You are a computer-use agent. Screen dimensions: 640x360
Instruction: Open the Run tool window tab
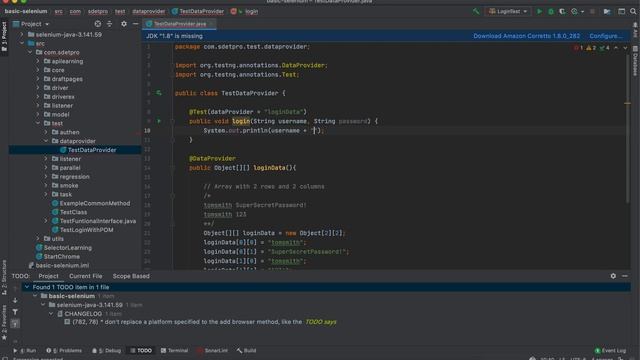(x=25, y=351)
